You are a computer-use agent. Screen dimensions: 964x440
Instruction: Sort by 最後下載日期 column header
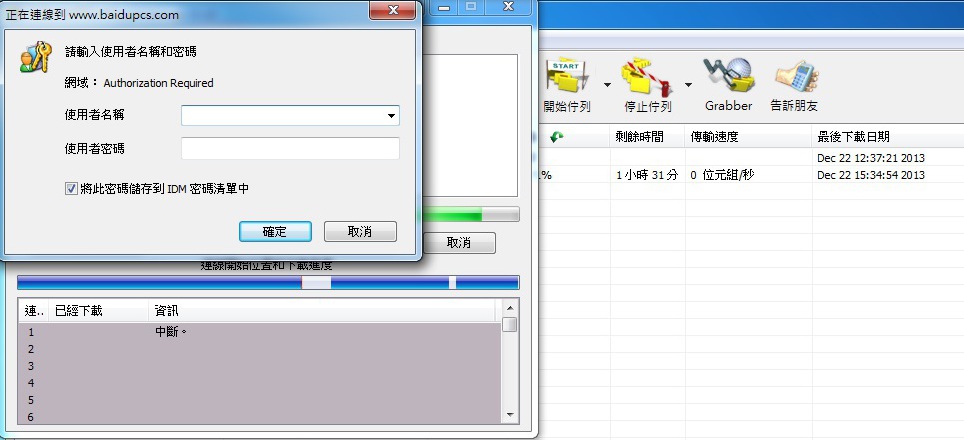pyautogui.click(x=888, y=136)
